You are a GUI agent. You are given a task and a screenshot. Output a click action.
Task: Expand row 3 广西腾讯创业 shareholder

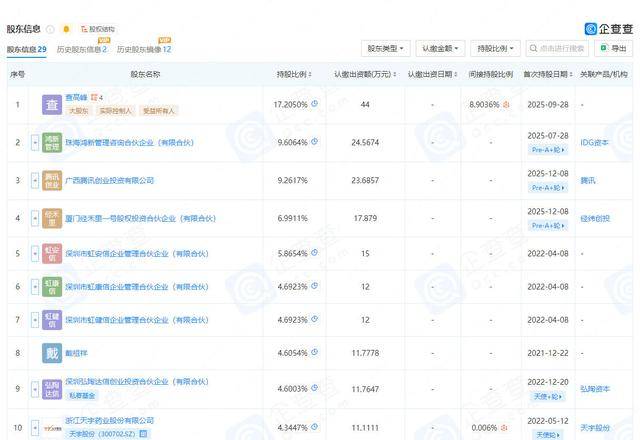click(35, 180)
